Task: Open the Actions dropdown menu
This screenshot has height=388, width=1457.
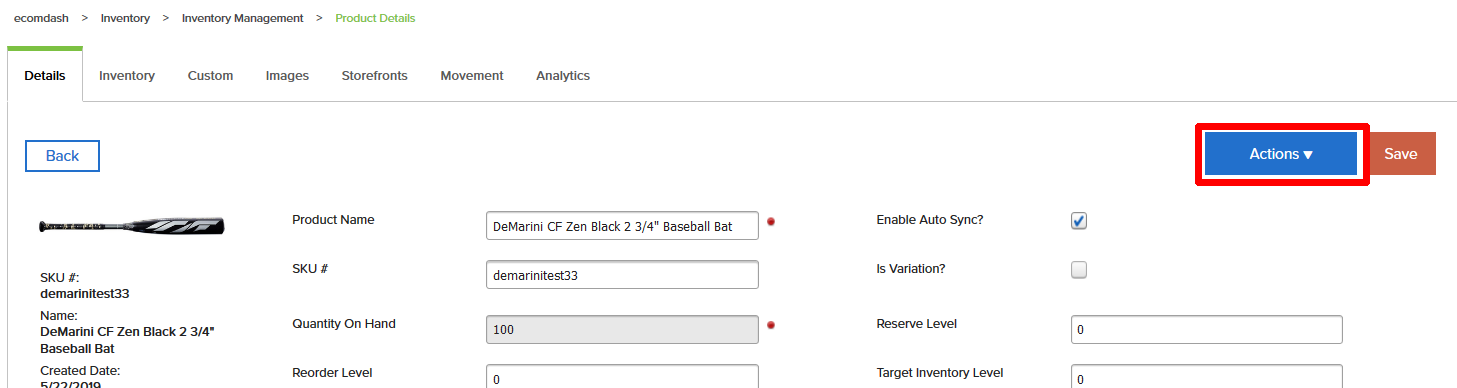Action: click(1281, 154)
